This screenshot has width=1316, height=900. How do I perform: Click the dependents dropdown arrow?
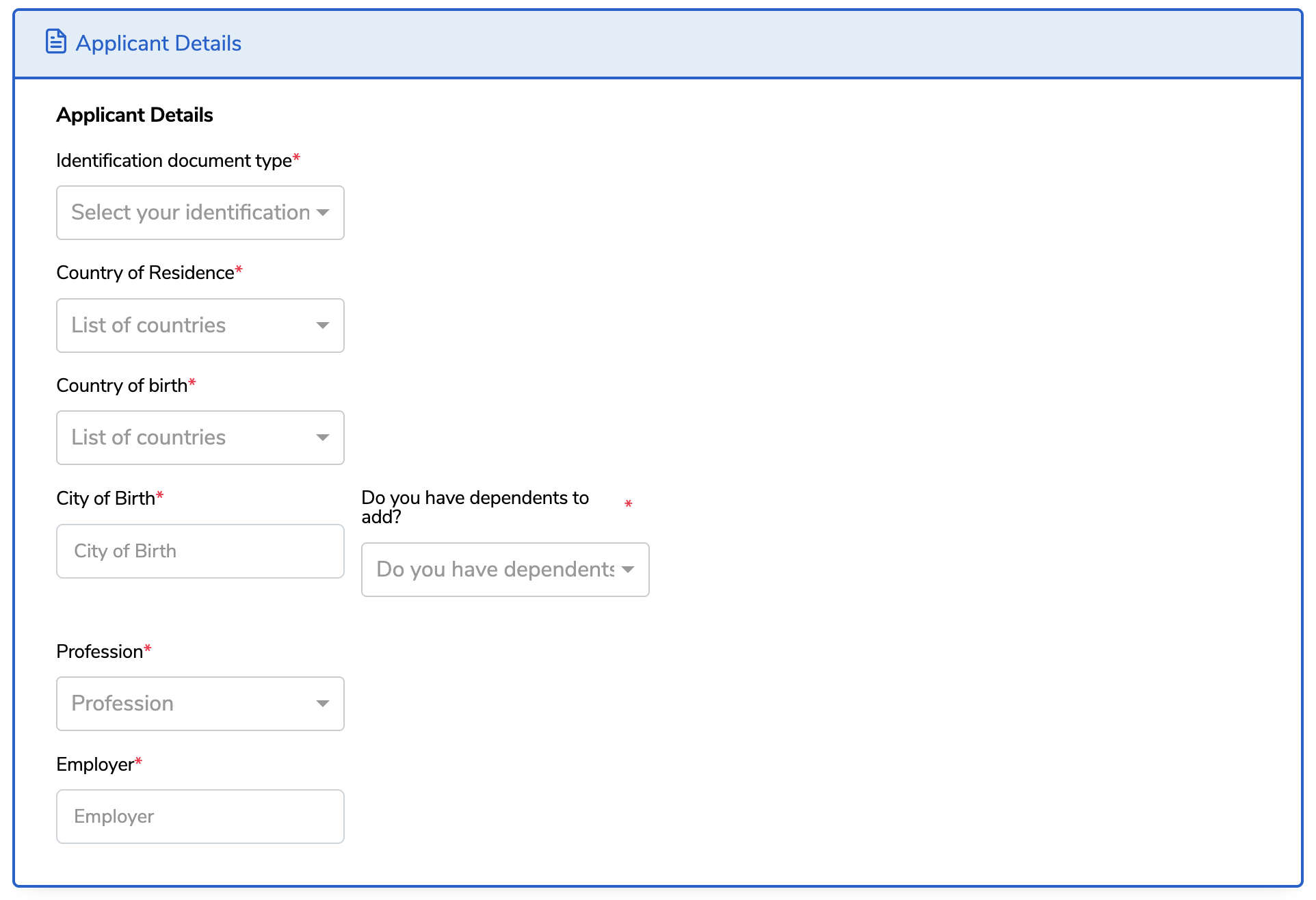click(628, 570)
